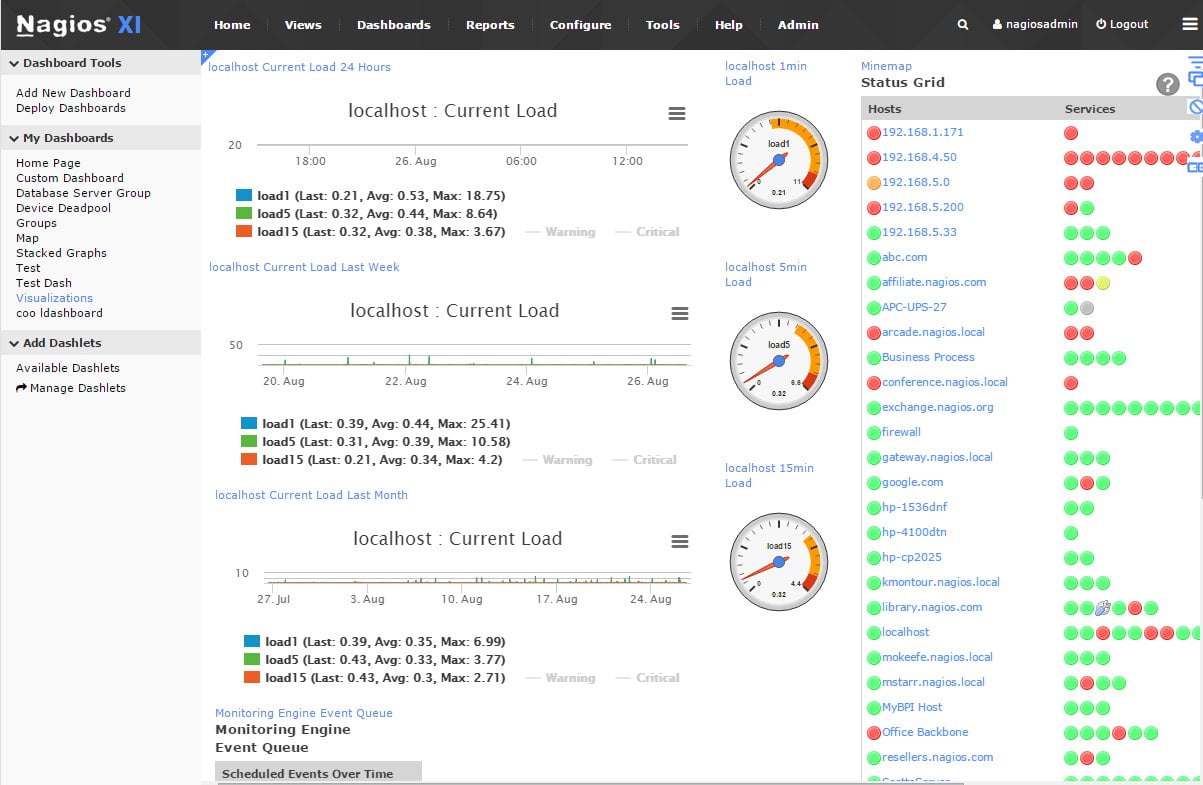Click the Warning legend in 24 Hours chart
Screen dimensions: 1203x785
560,232
